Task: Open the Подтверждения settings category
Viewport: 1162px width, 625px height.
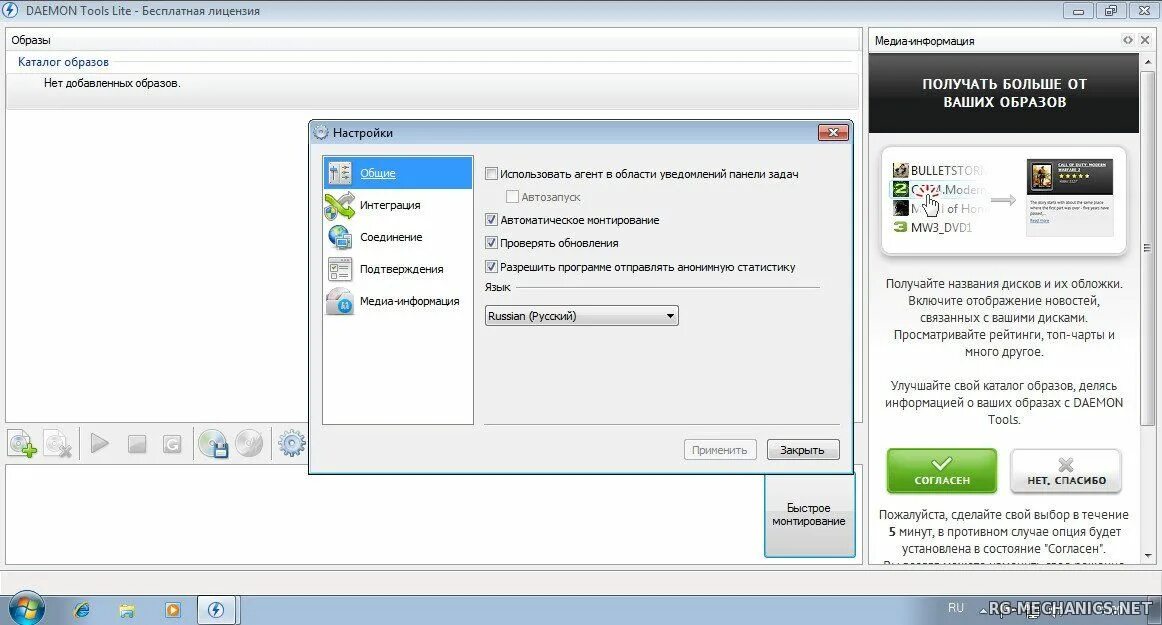Action: [398, 269]
